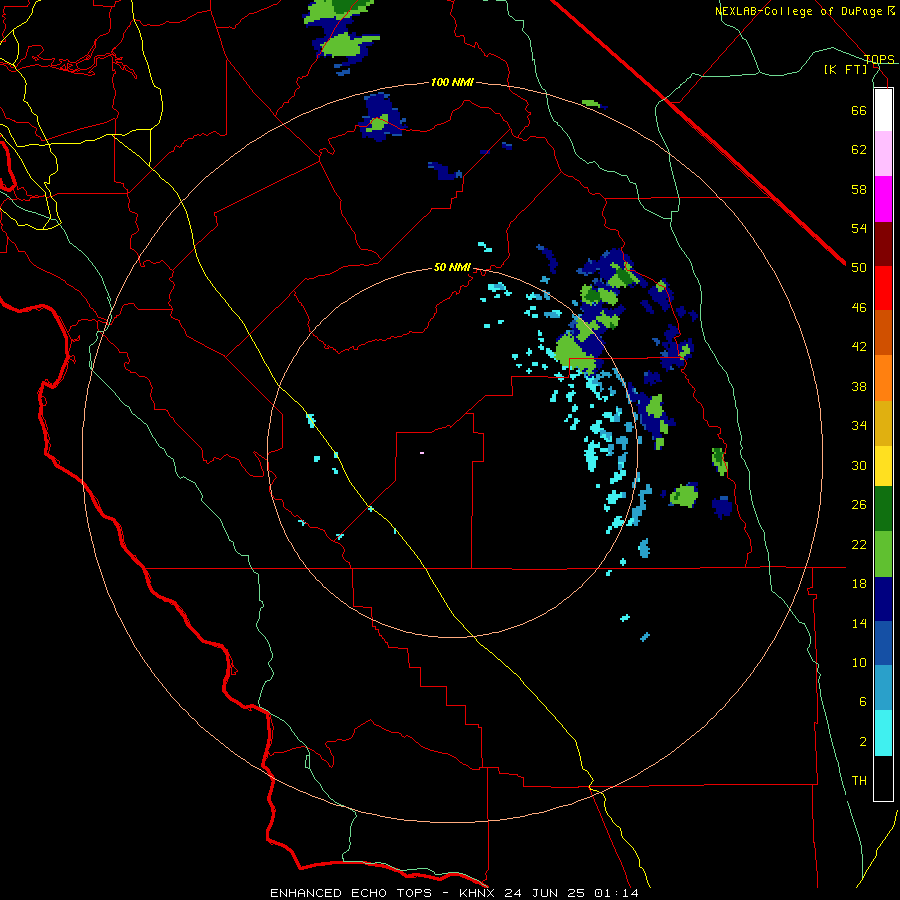This screenshot has width=900, height=900.
Task: Click the [K FT] units label
Action: [x=845, y=70]
